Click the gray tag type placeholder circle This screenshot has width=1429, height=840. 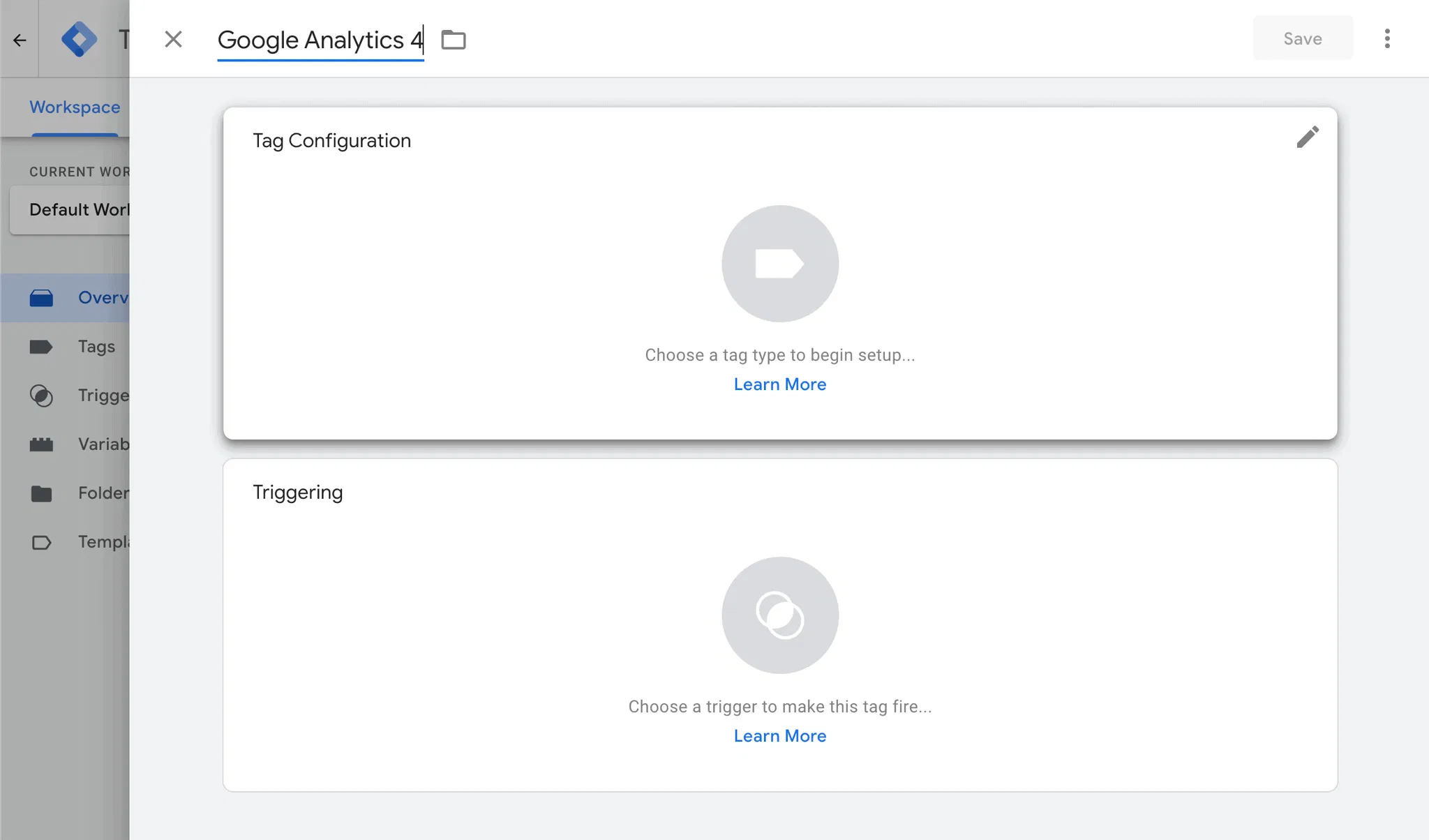(779, 264)
